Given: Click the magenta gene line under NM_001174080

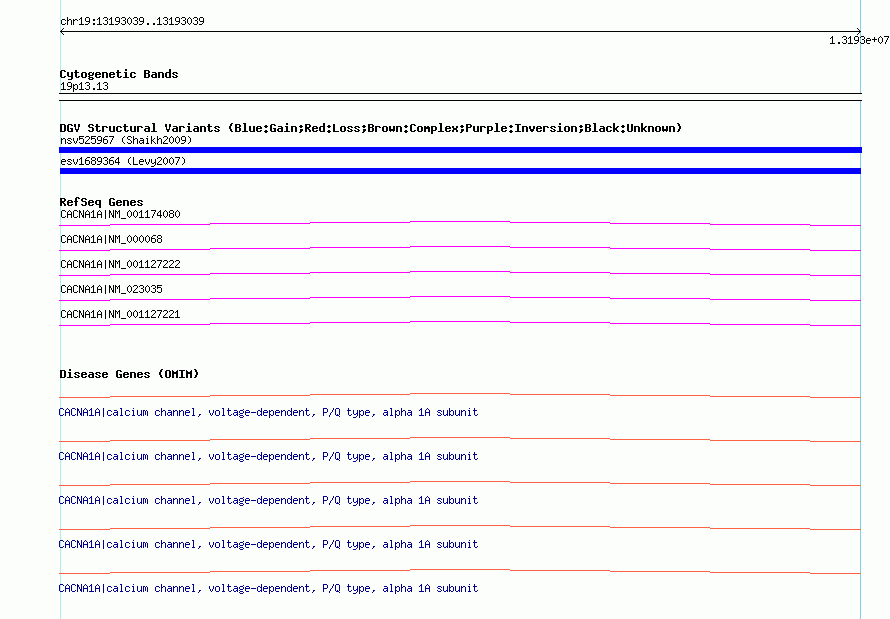Looking at the screenshot, I should click(460, 222).
